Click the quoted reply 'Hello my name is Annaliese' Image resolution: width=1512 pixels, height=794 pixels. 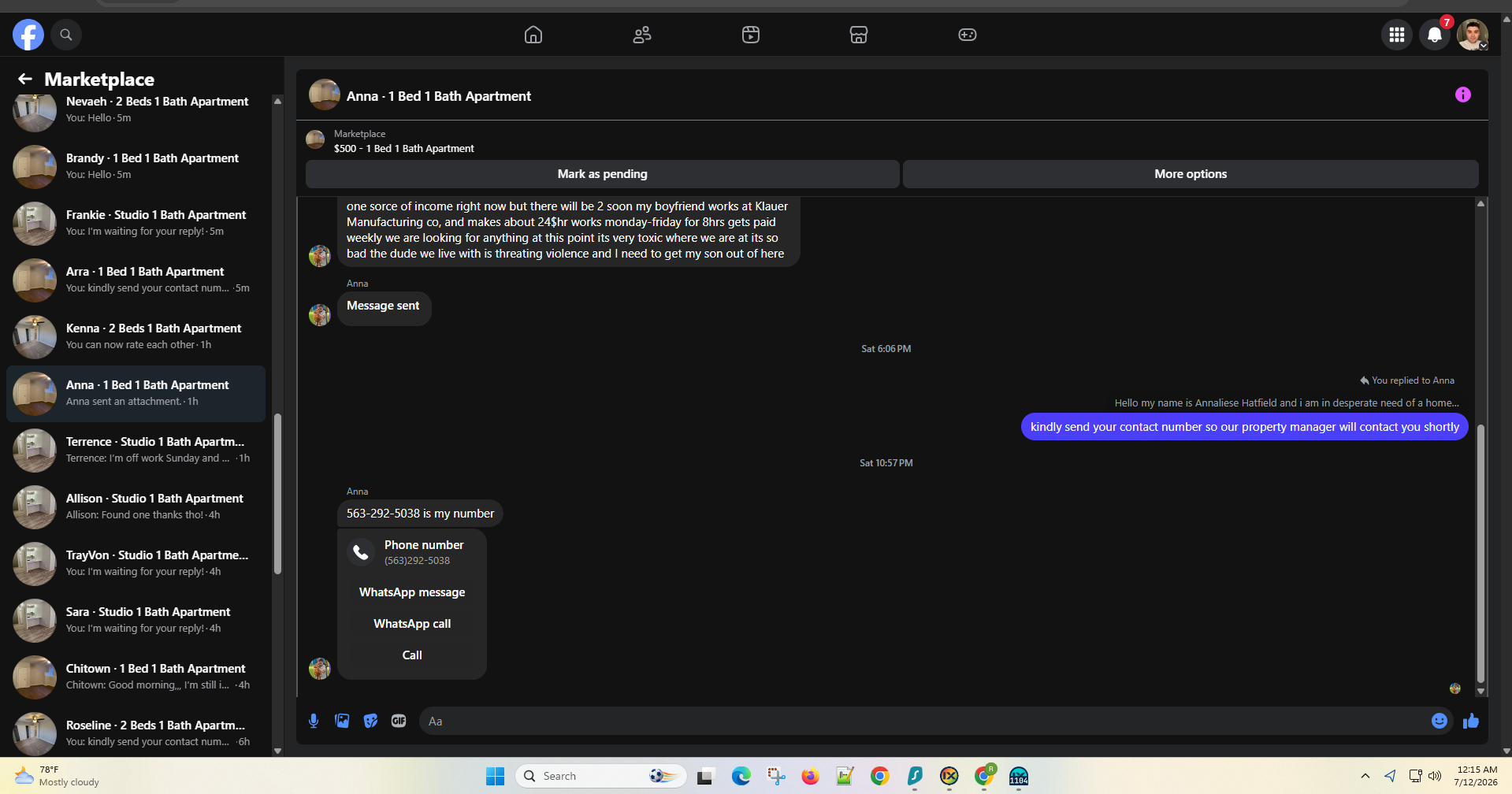click(1287, 403)
